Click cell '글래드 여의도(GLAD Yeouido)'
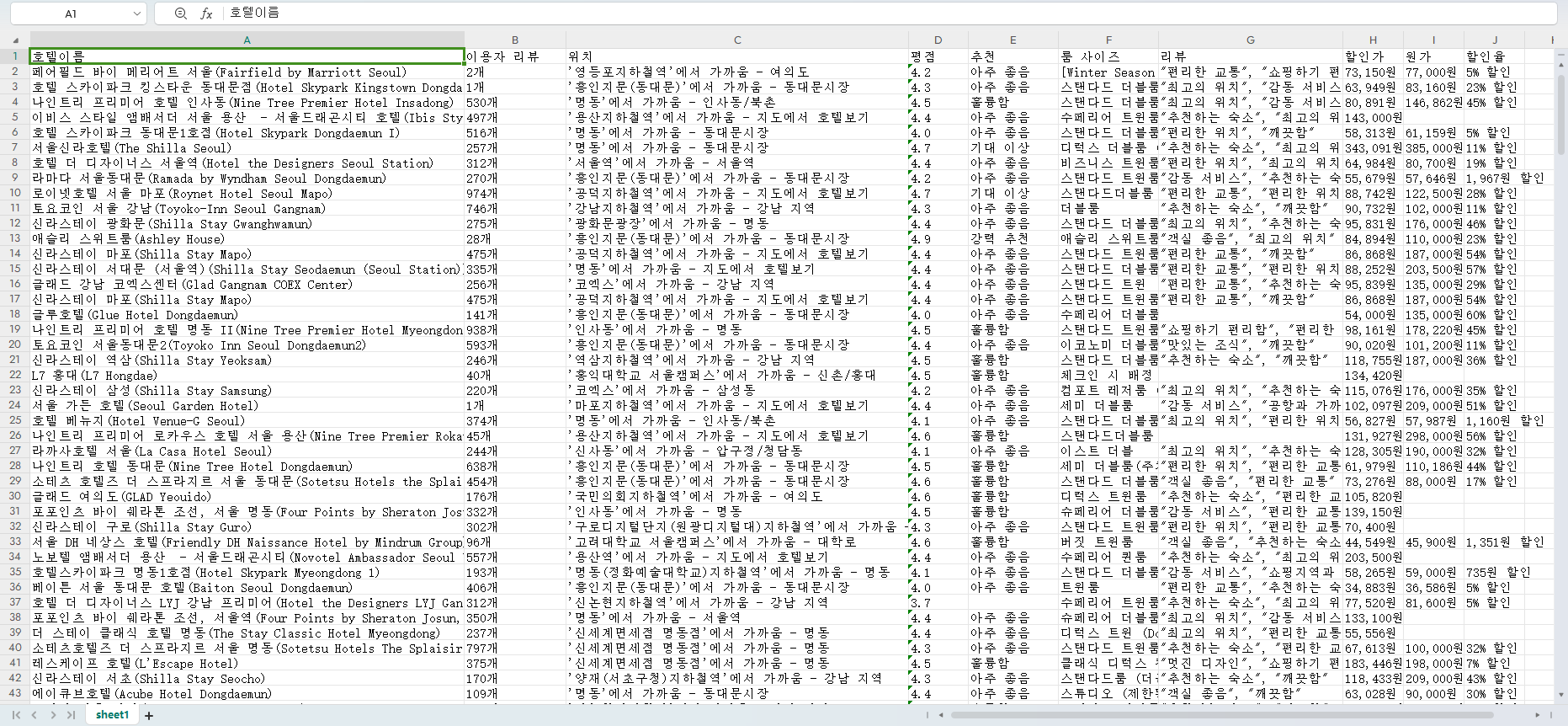The image size is (1568, 726). [247, 496]
